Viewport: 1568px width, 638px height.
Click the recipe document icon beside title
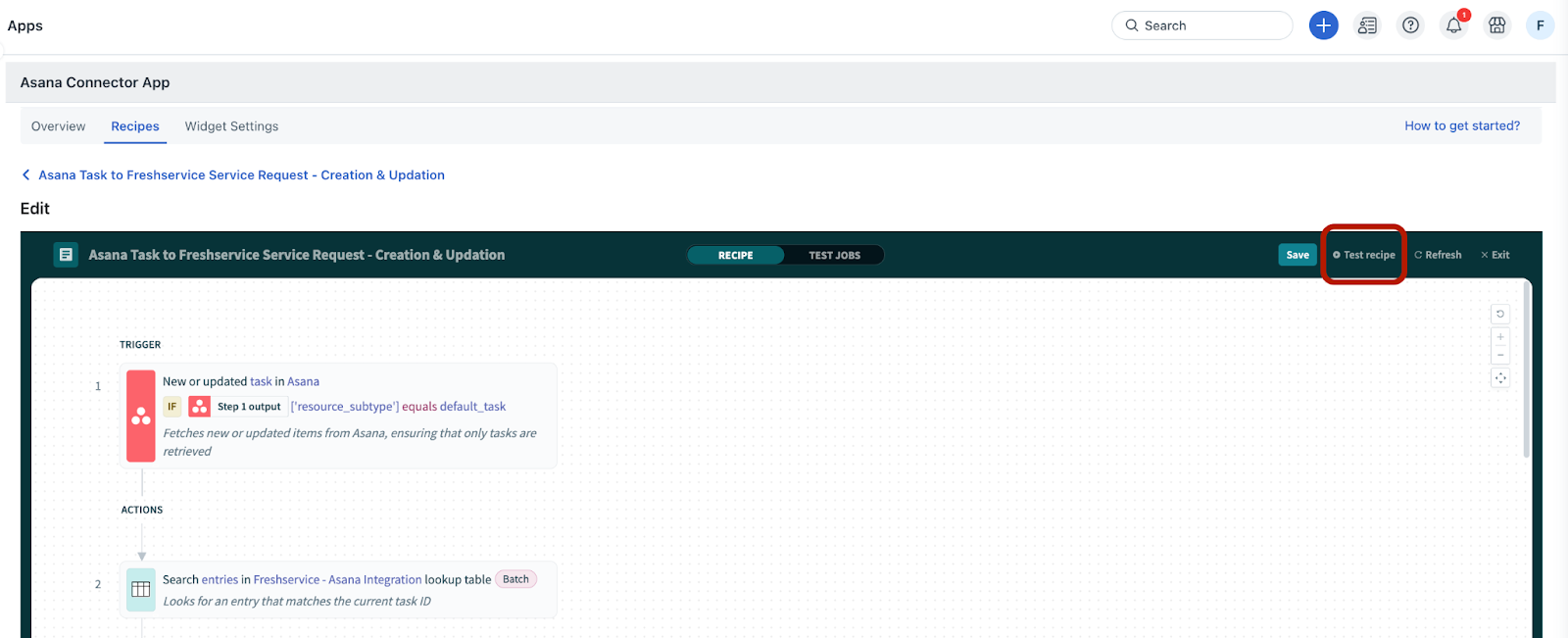(x=66, y=255)
